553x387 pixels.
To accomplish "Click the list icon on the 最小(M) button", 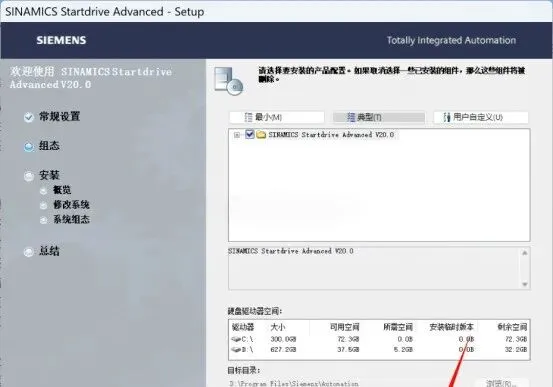I will point(249,117).
